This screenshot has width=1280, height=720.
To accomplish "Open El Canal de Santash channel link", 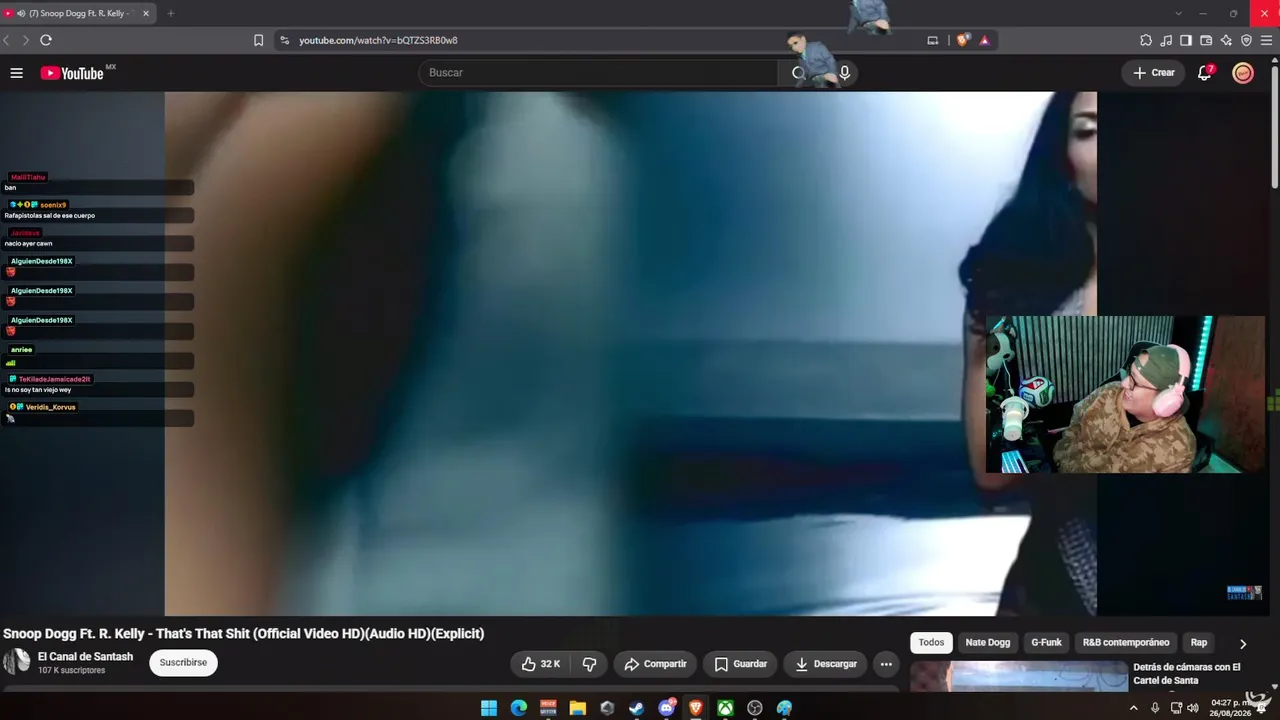I will coord(85,657).
